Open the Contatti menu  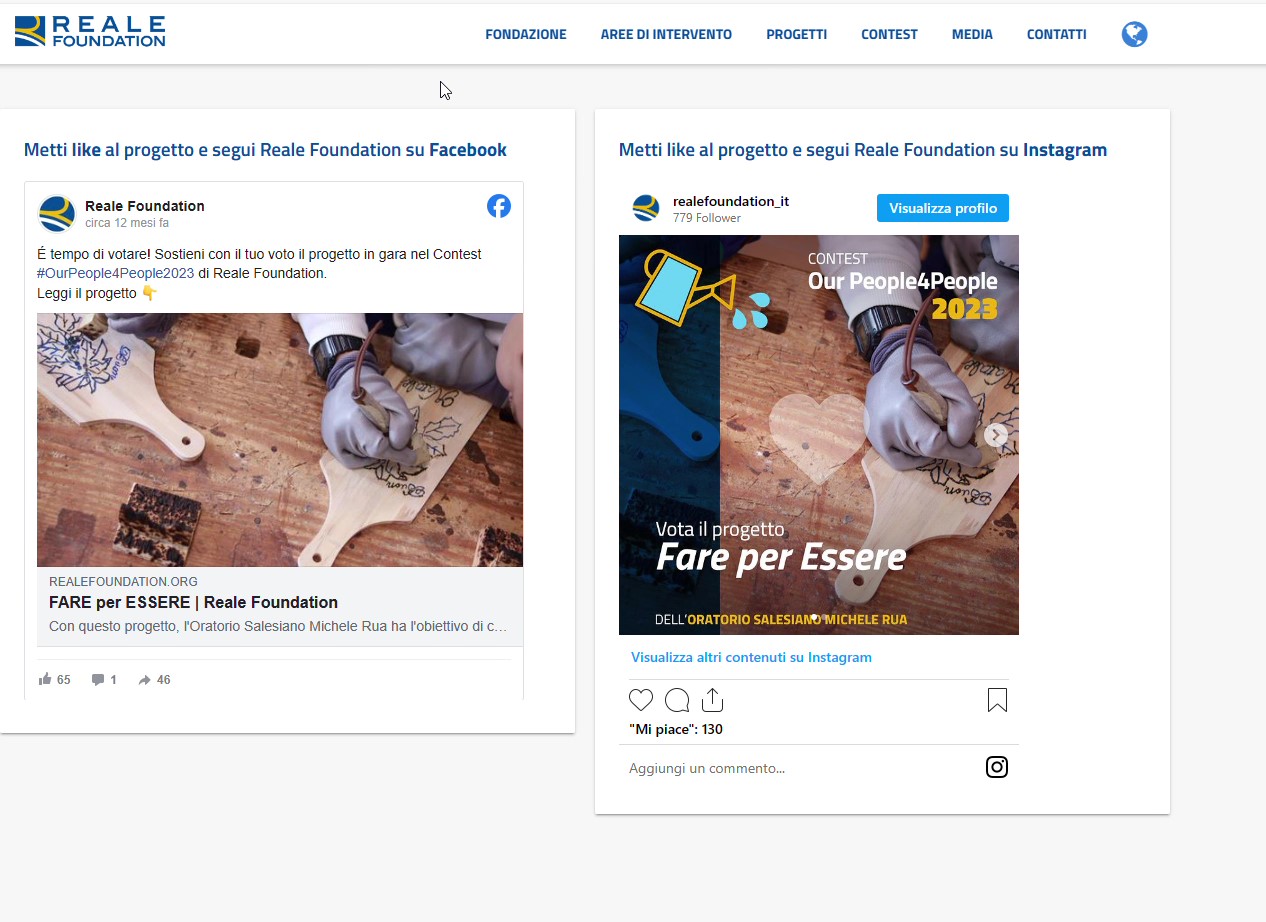point(1056,34)
